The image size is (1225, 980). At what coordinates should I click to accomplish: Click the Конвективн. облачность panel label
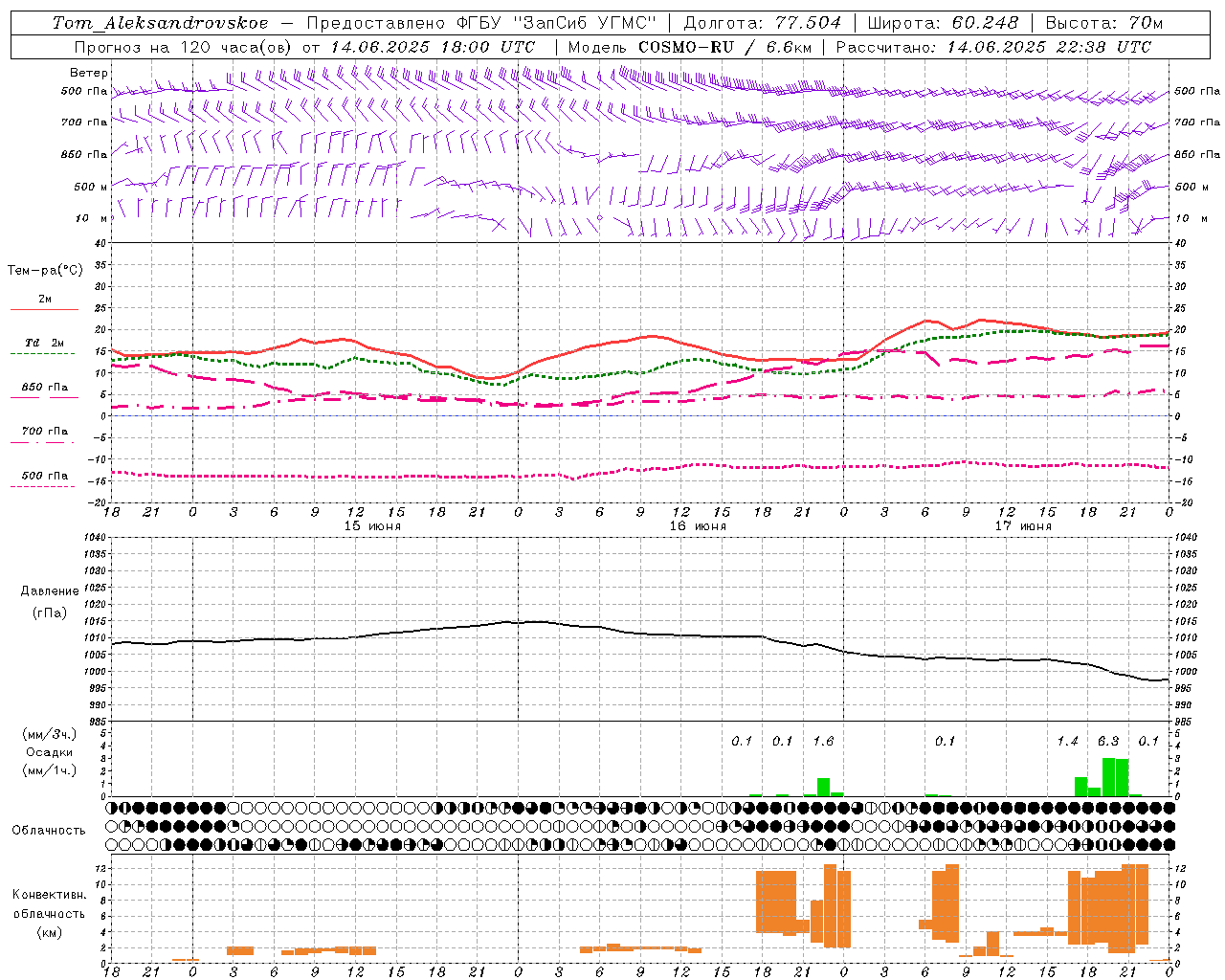49,904
